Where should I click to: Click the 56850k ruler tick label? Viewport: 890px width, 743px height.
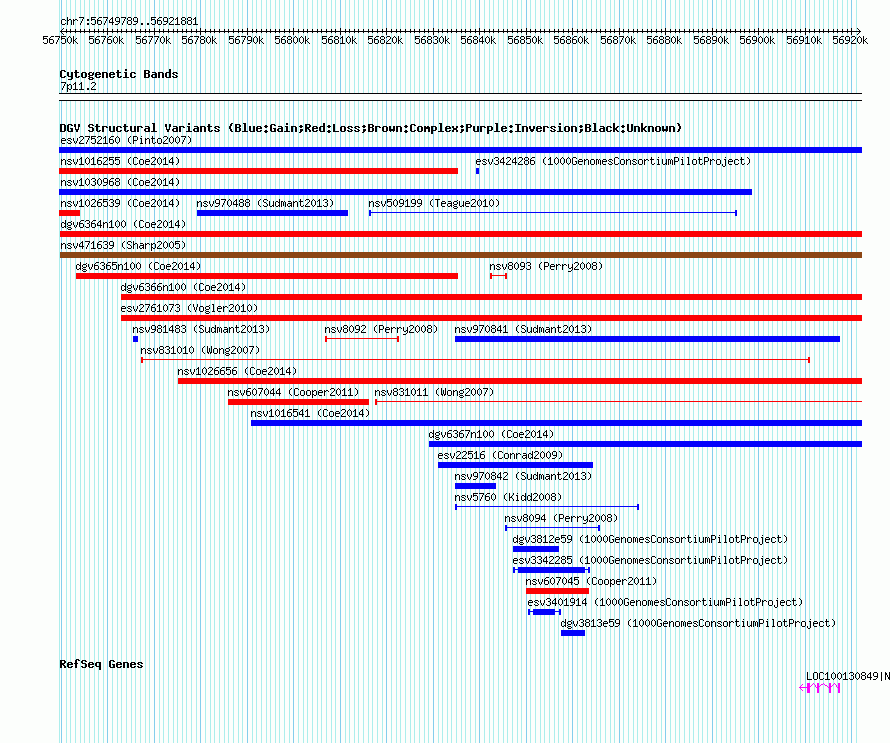click(525, 40)
